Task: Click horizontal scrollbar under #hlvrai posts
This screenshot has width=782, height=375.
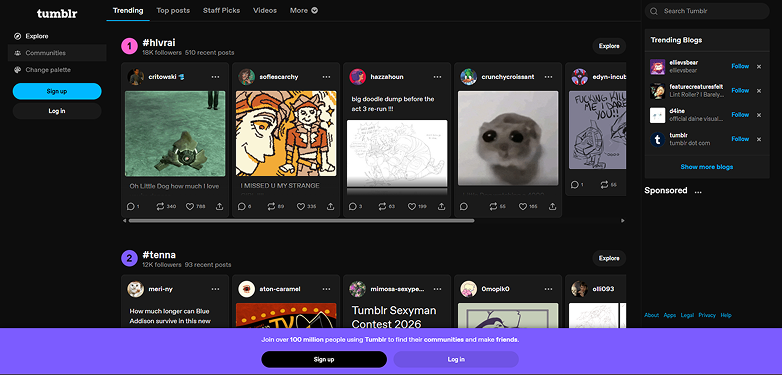Action: coord(301,220)
